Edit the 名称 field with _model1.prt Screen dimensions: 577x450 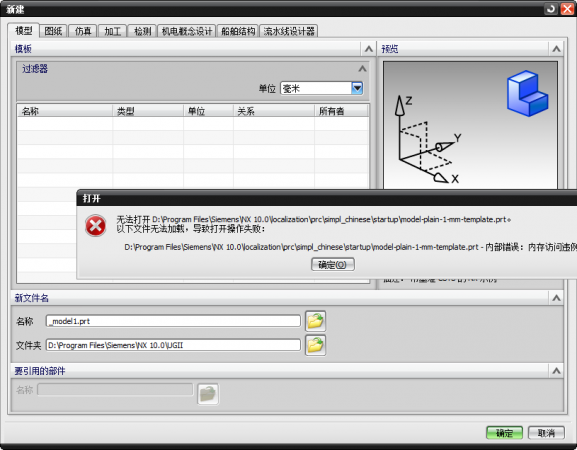pos(173,321)
